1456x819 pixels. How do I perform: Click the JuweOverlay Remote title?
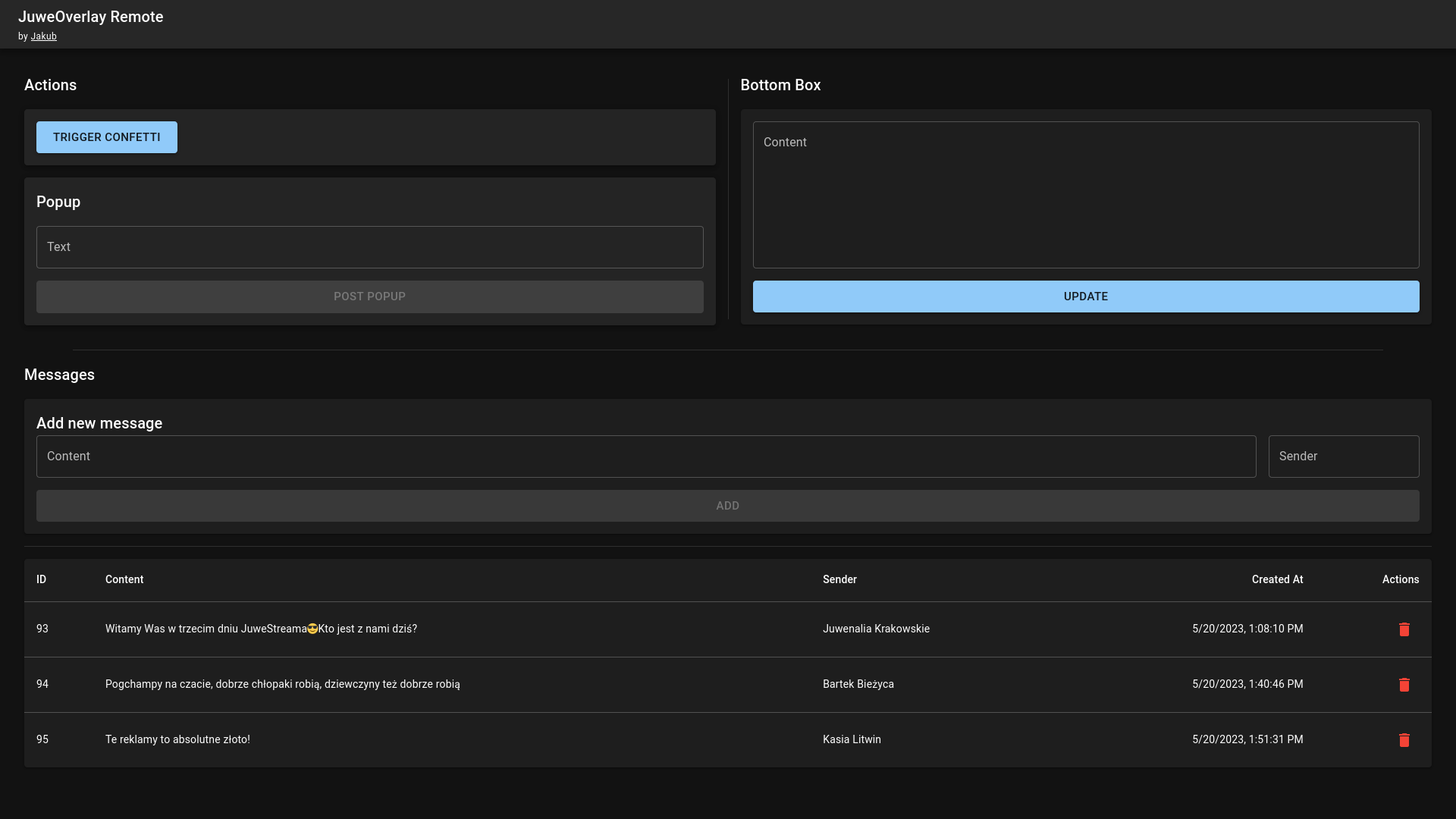pos(90,16)
